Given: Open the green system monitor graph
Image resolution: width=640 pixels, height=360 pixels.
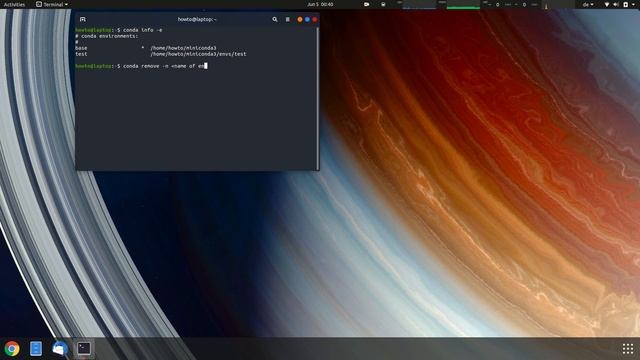Looking at the screenshot, I should click(463, 4).
